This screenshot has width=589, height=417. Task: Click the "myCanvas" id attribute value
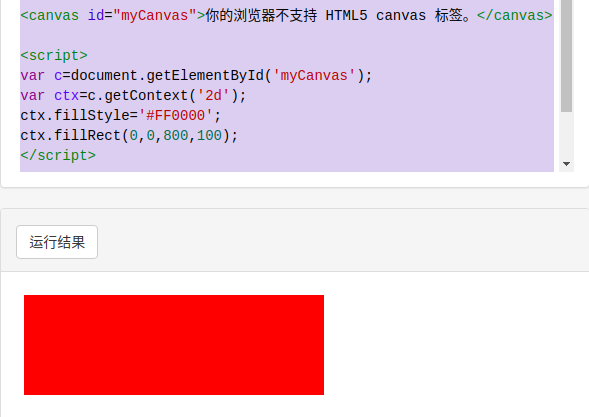coord(154,15)
